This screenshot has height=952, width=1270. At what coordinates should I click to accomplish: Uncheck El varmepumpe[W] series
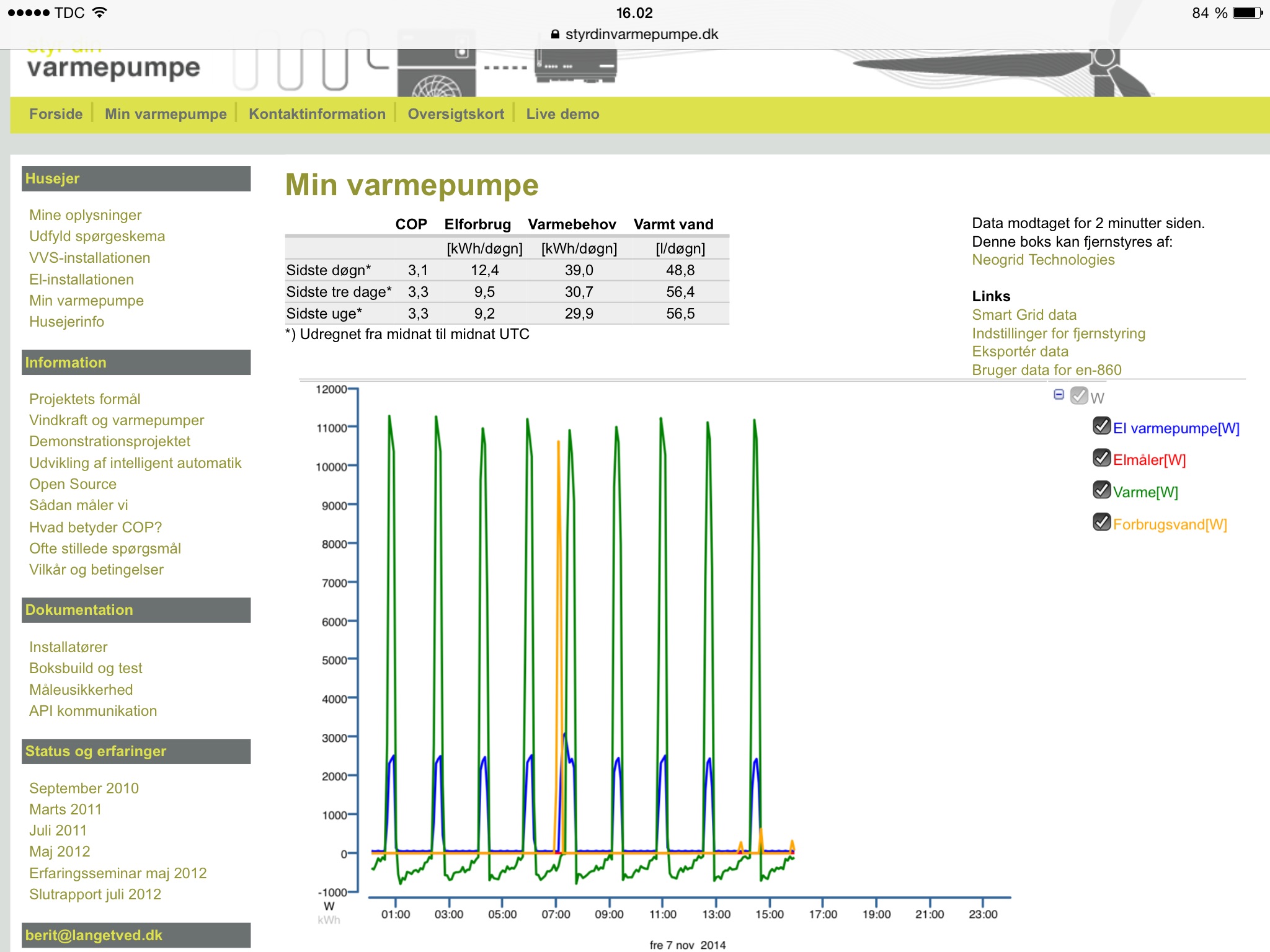tap(1101, 426)
